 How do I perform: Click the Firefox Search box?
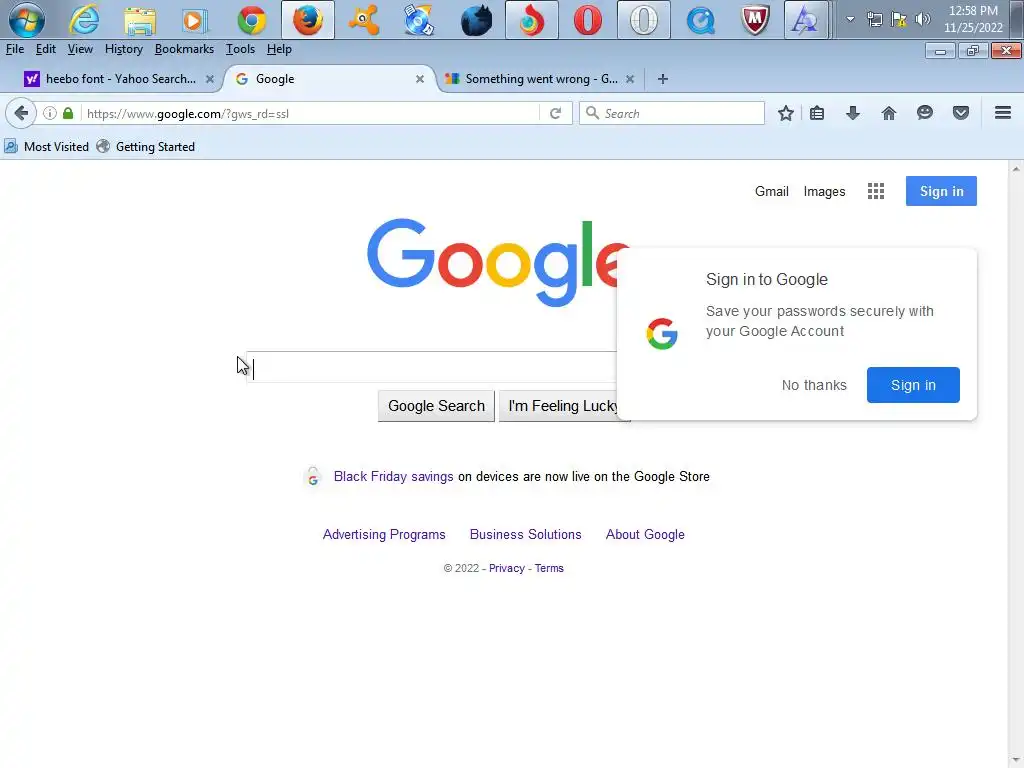point(672,113)
